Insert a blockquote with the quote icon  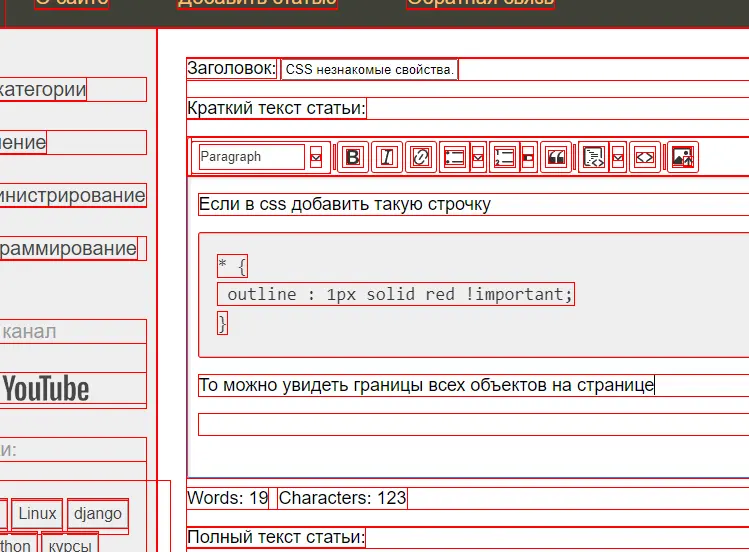pyautogui.click(x=556, y=157)
